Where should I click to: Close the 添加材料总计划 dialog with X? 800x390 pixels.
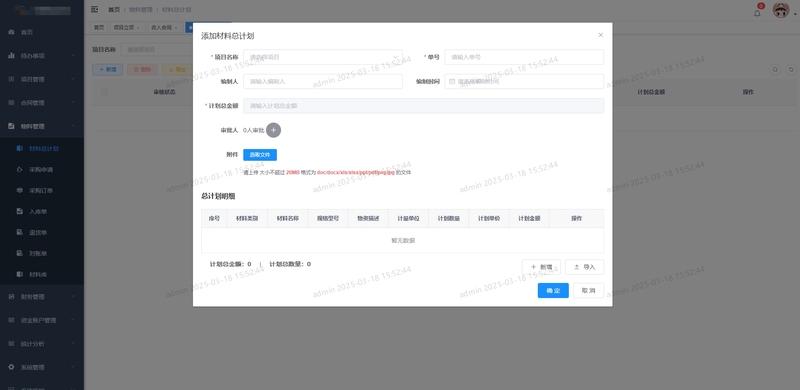[x=601, y=35]
